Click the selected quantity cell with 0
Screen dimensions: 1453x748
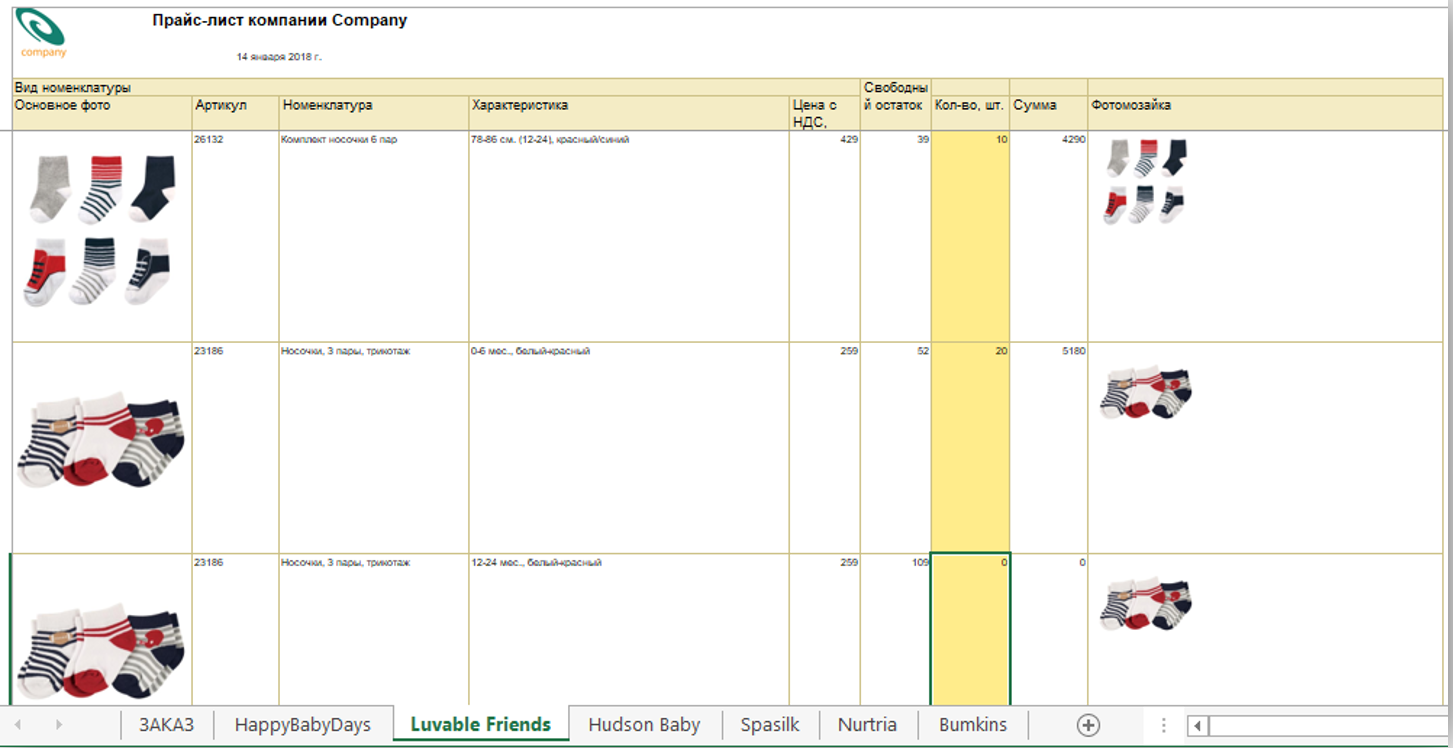[x=969, y=630]
